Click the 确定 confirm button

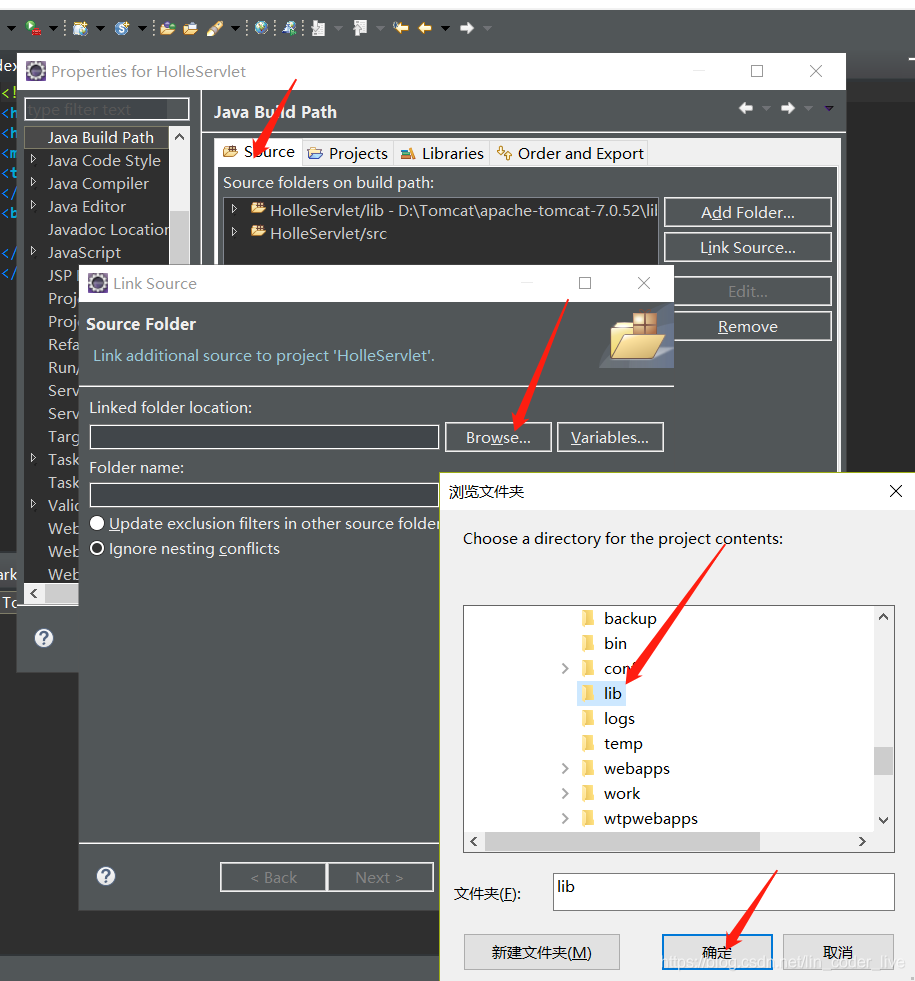point(717,952)
